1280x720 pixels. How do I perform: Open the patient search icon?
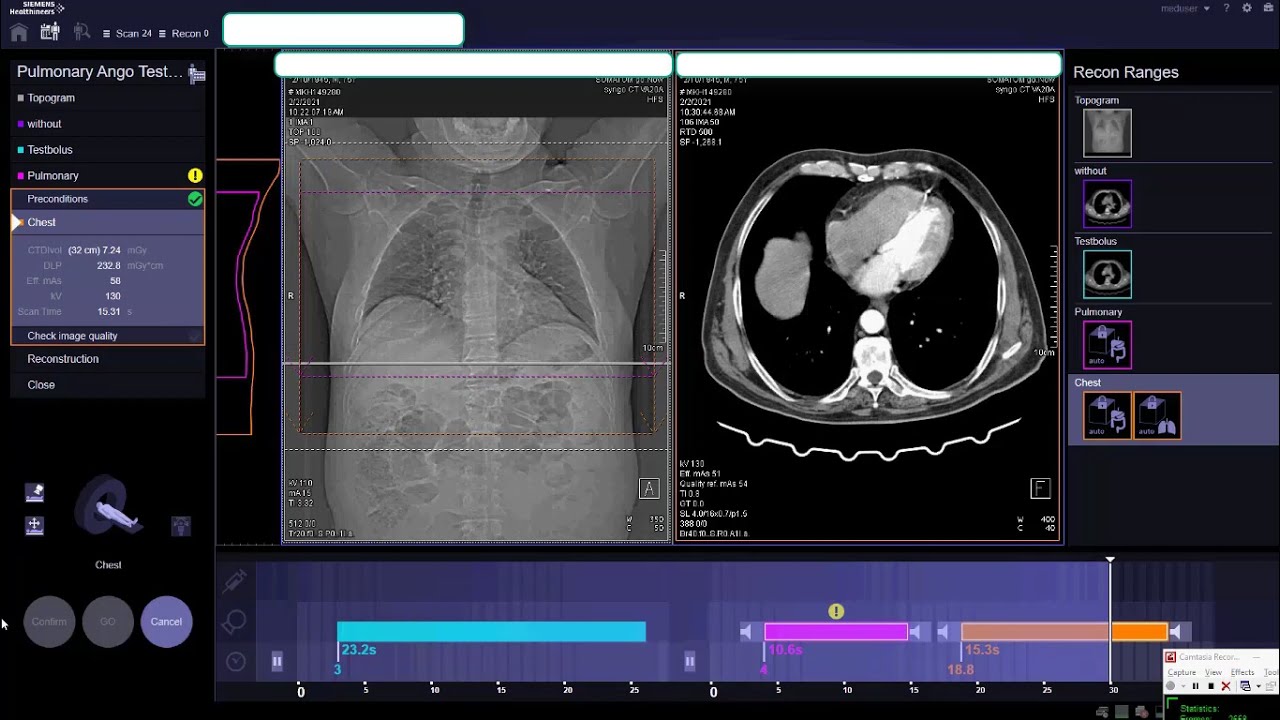[x=82, y=32]
